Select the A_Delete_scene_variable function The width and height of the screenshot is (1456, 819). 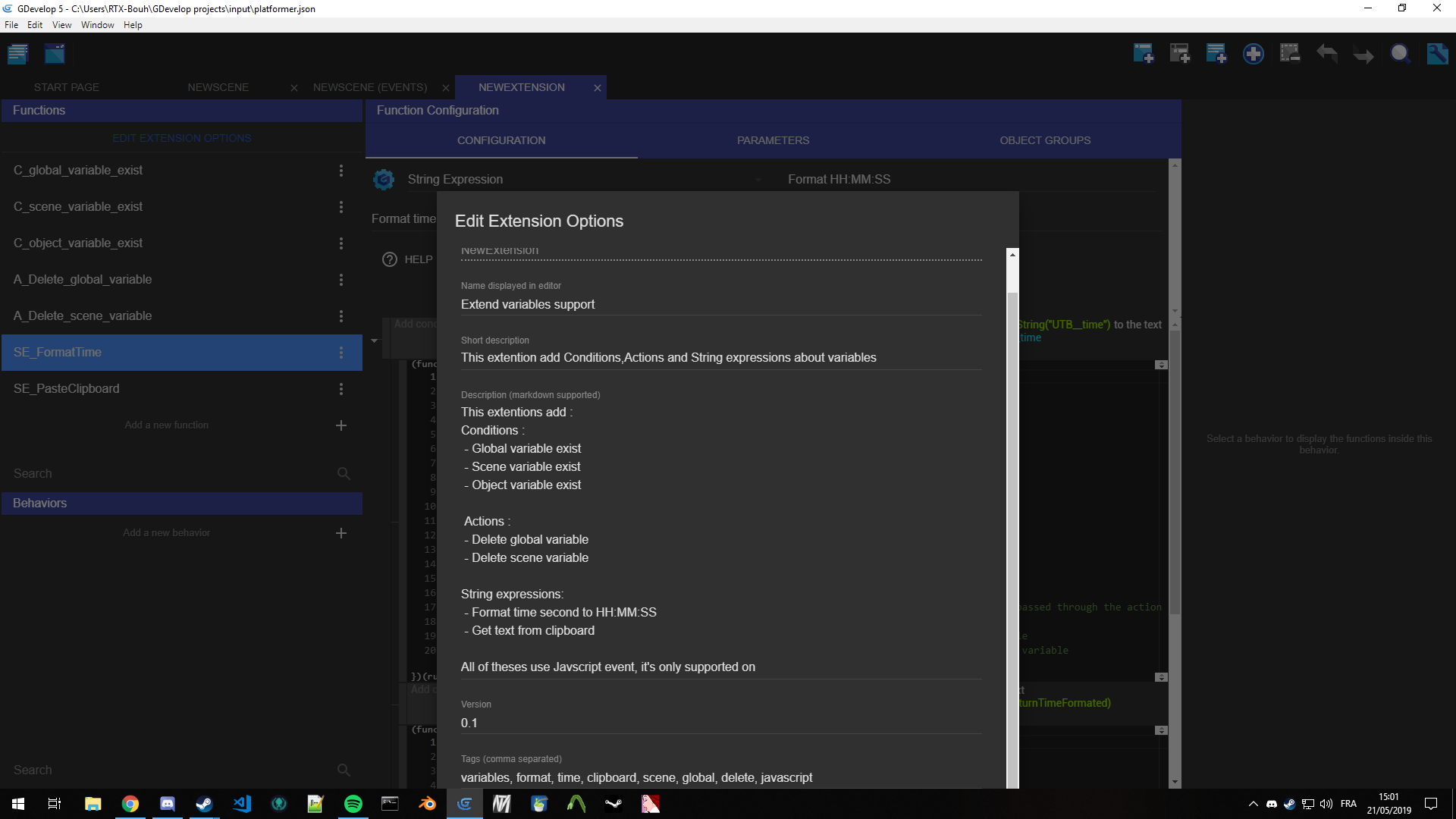(83, 316)
